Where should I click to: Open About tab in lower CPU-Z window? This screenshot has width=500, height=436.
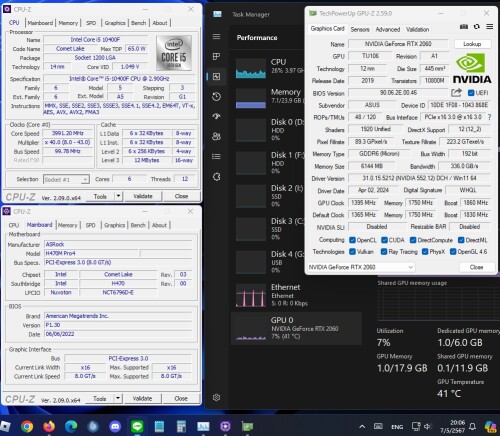tap(159, 225)
